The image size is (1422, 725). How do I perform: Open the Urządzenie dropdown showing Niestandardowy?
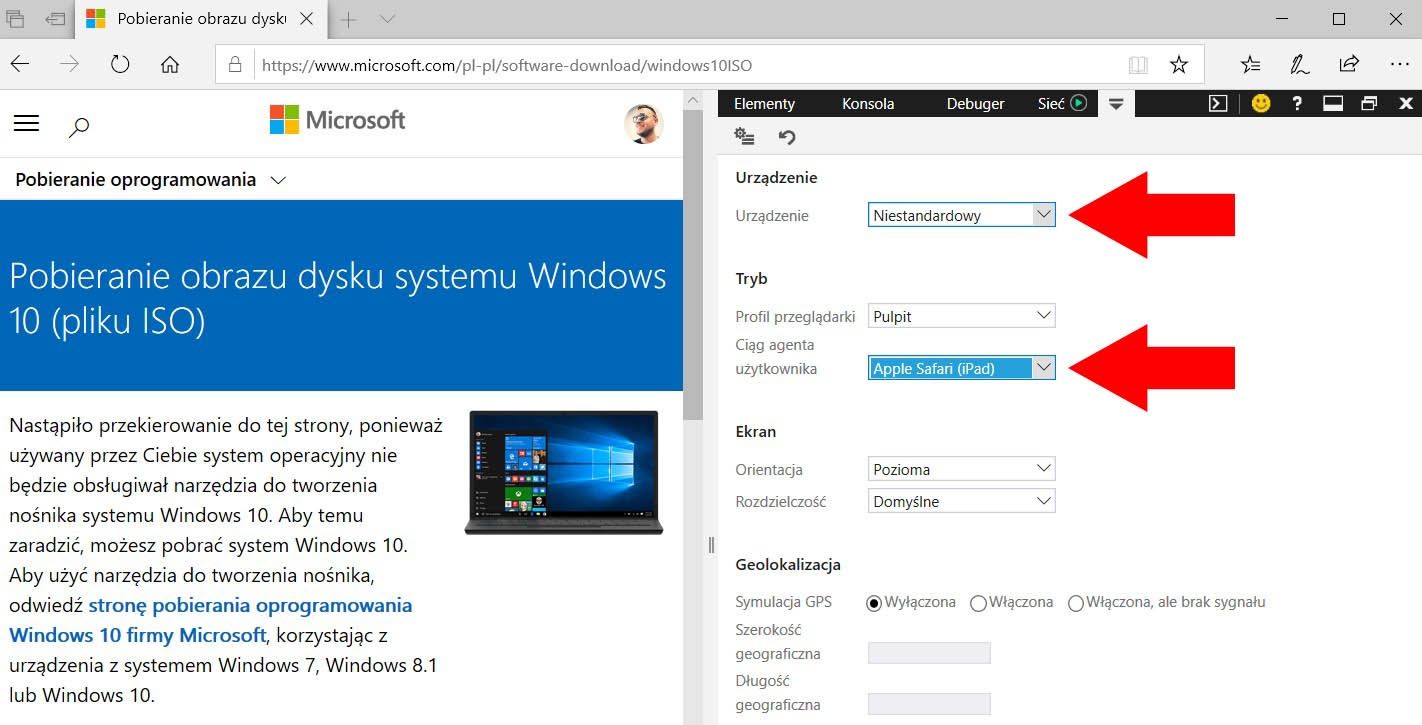point(961,215)
